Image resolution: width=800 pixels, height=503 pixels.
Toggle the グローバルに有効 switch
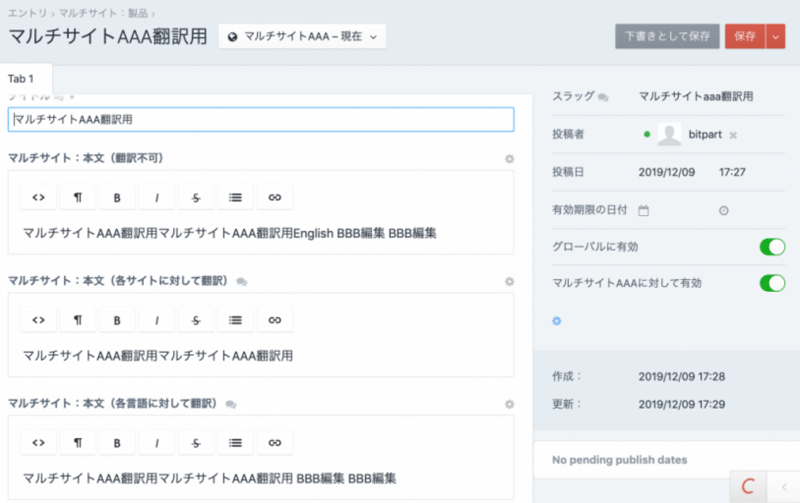772,247
